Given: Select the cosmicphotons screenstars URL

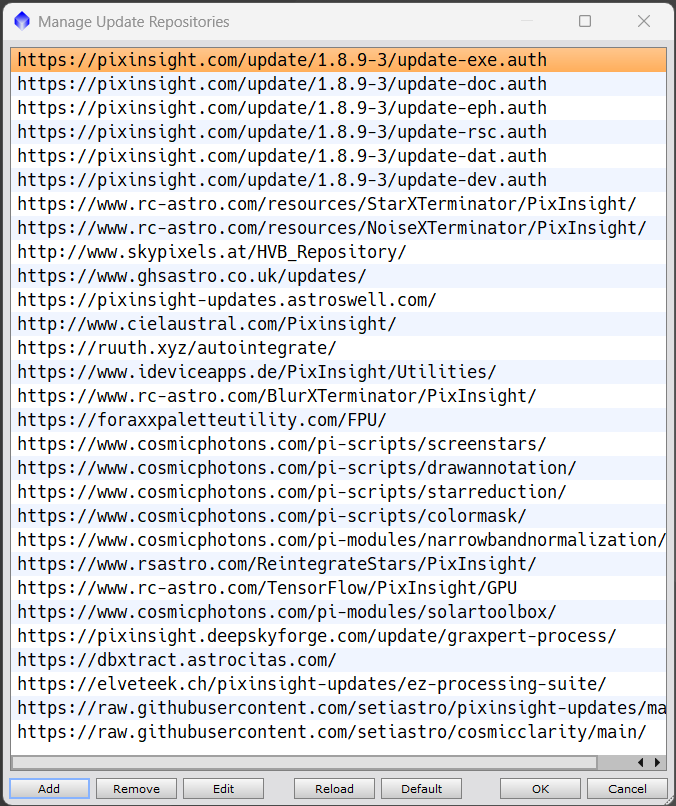Looking at the screenshot, I should pyautogui.click(x=338, y=444).
